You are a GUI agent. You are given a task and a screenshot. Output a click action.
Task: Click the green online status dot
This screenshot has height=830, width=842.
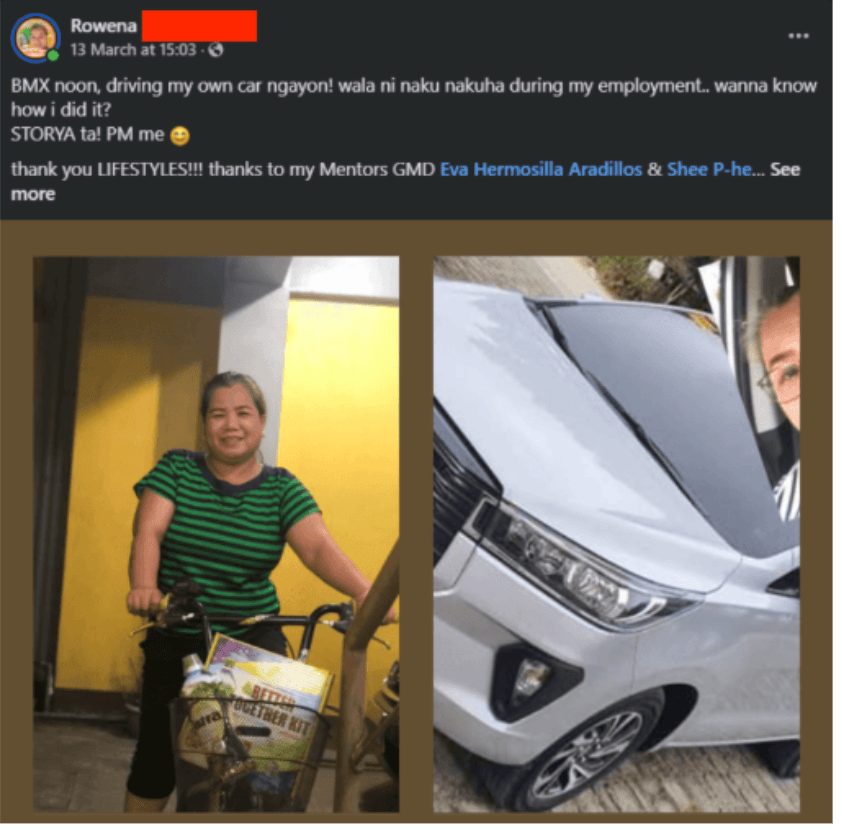(53, 55)
